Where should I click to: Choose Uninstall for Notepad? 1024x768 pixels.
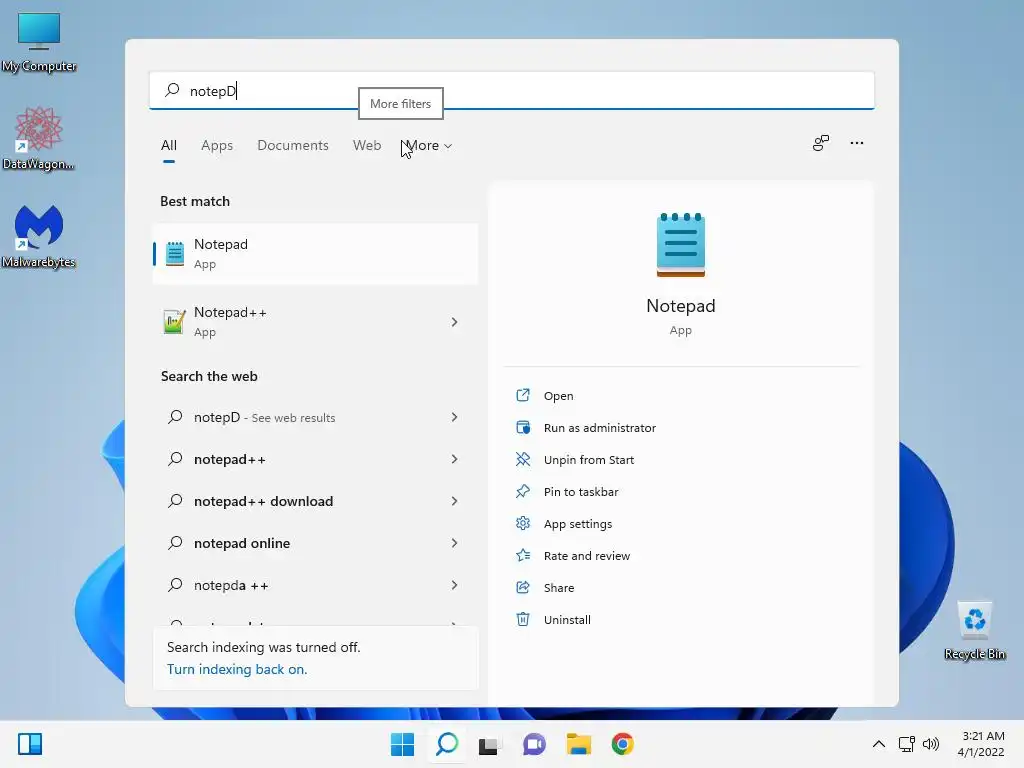coord(567,620)
